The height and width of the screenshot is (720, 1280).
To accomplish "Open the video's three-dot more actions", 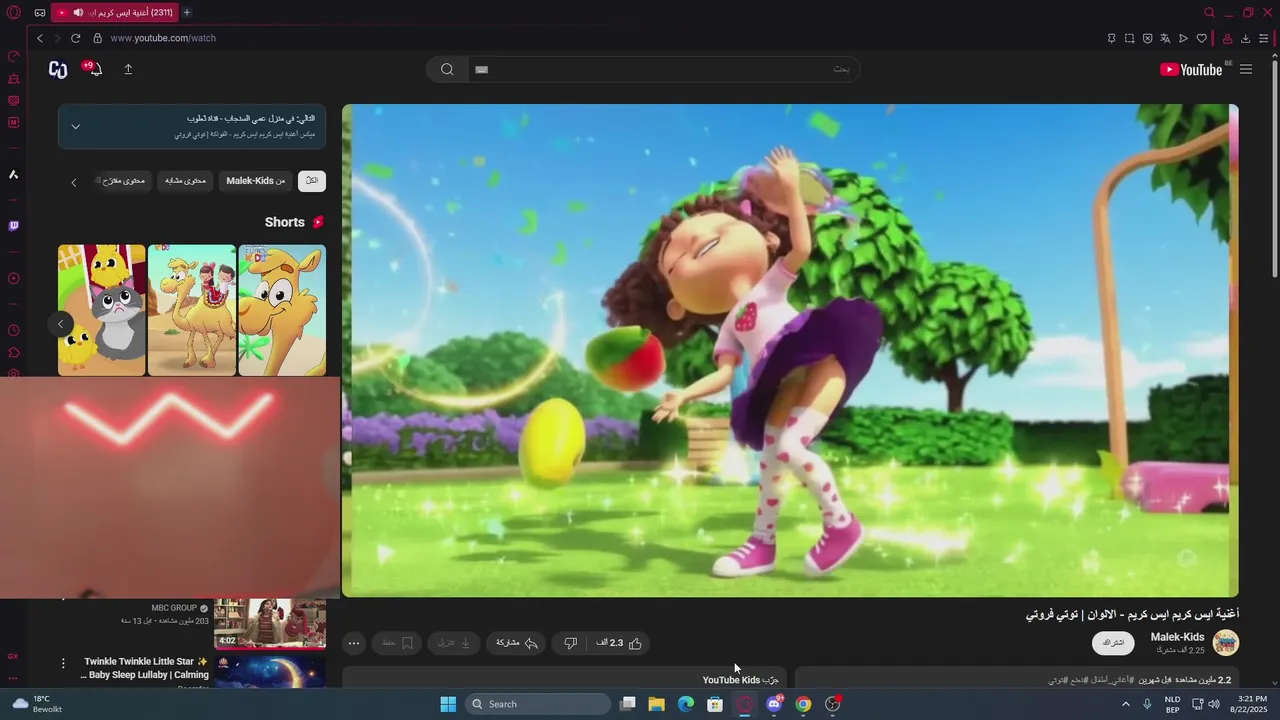I will [354, 643].
